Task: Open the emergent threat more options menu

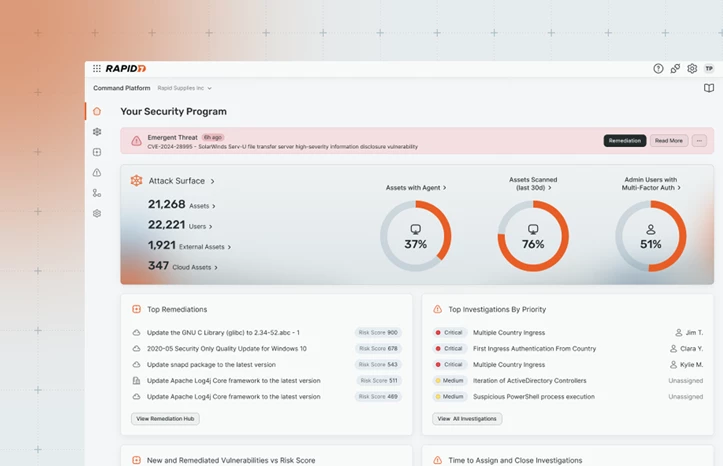Action: click(x=699, y=141)
